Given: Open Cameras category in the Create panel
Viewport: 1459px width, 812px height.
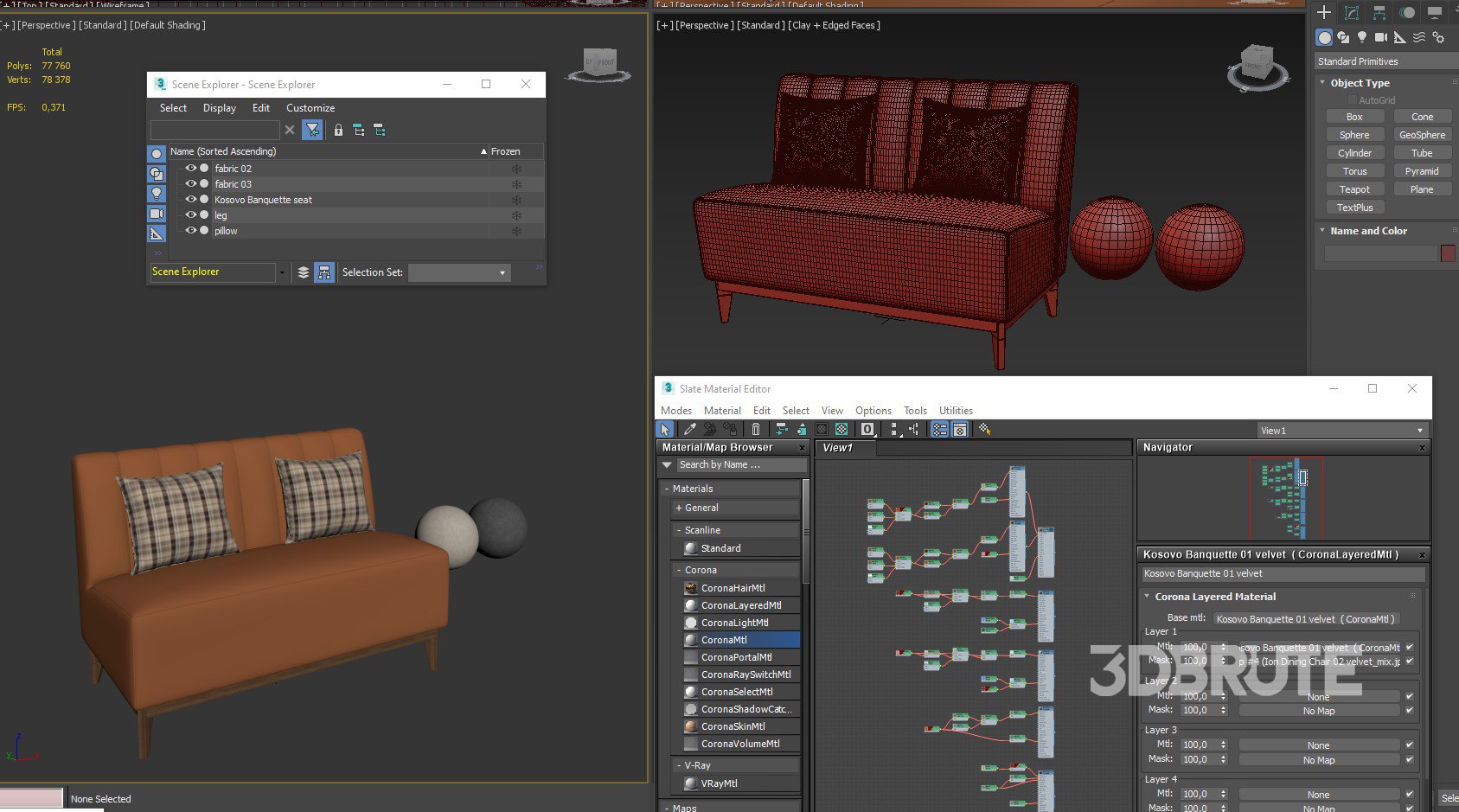Looking at the screenshot, I should pos(1380,37).
